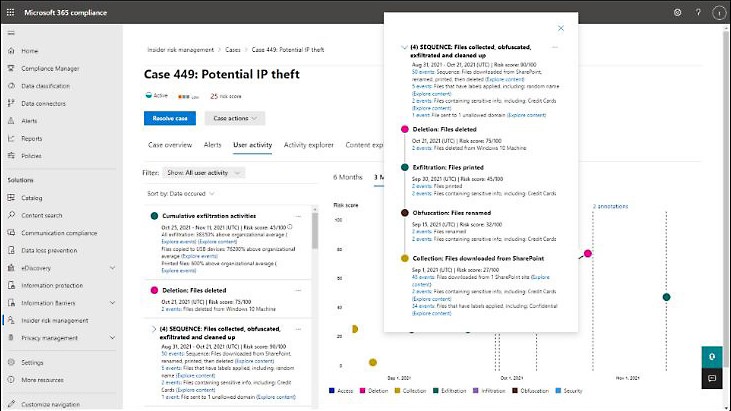
Task: Open the Show: All user activity filter
Action: coord(204,173)
